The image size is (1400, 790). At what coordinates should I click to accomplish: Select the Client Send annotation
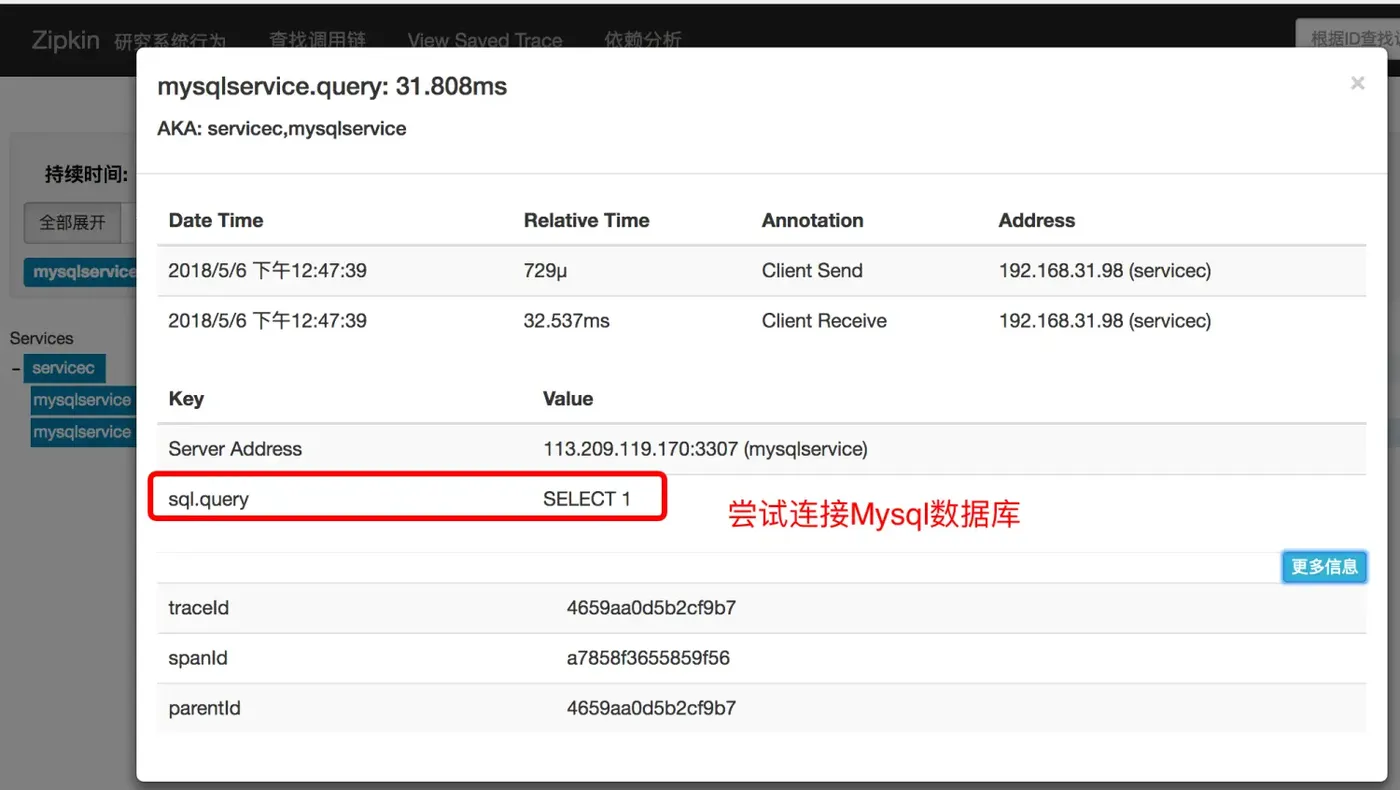[x=812, y=271]
